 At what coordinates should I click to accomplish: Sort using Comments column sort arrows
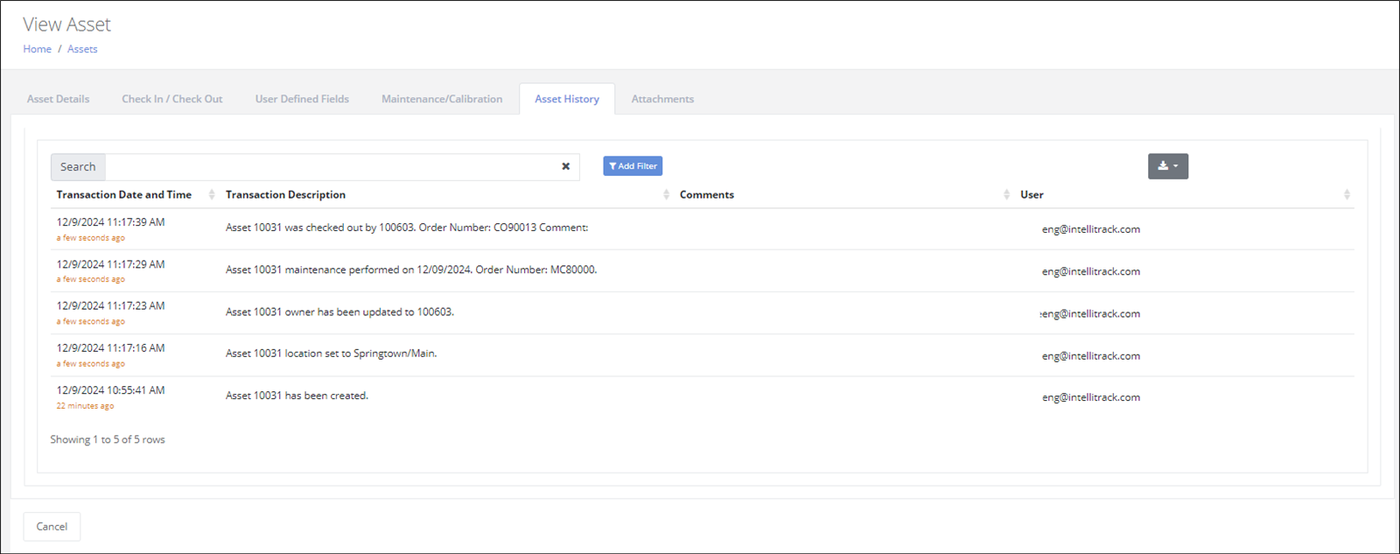1006,195
